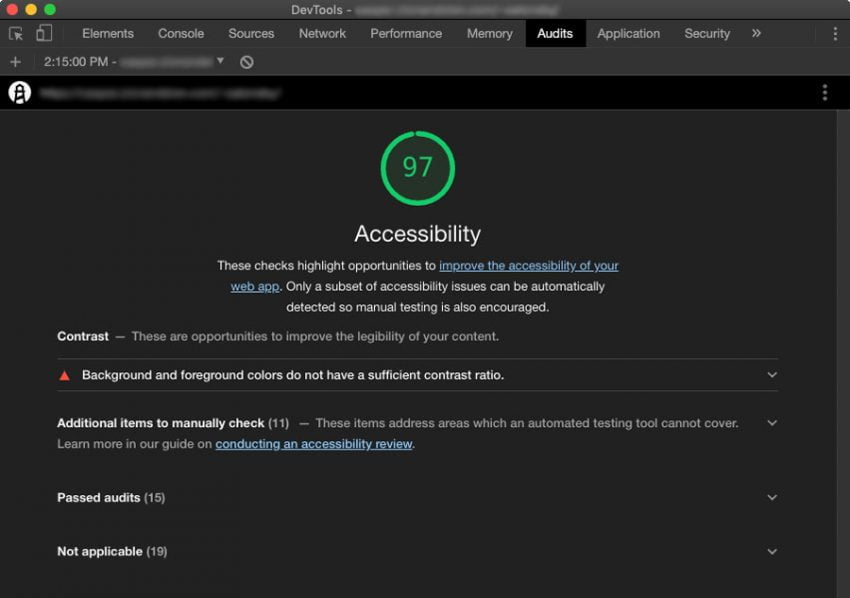Expand the insufficient contrast ratio audit row
The image size is (850, 598).
tap(771, 374)
